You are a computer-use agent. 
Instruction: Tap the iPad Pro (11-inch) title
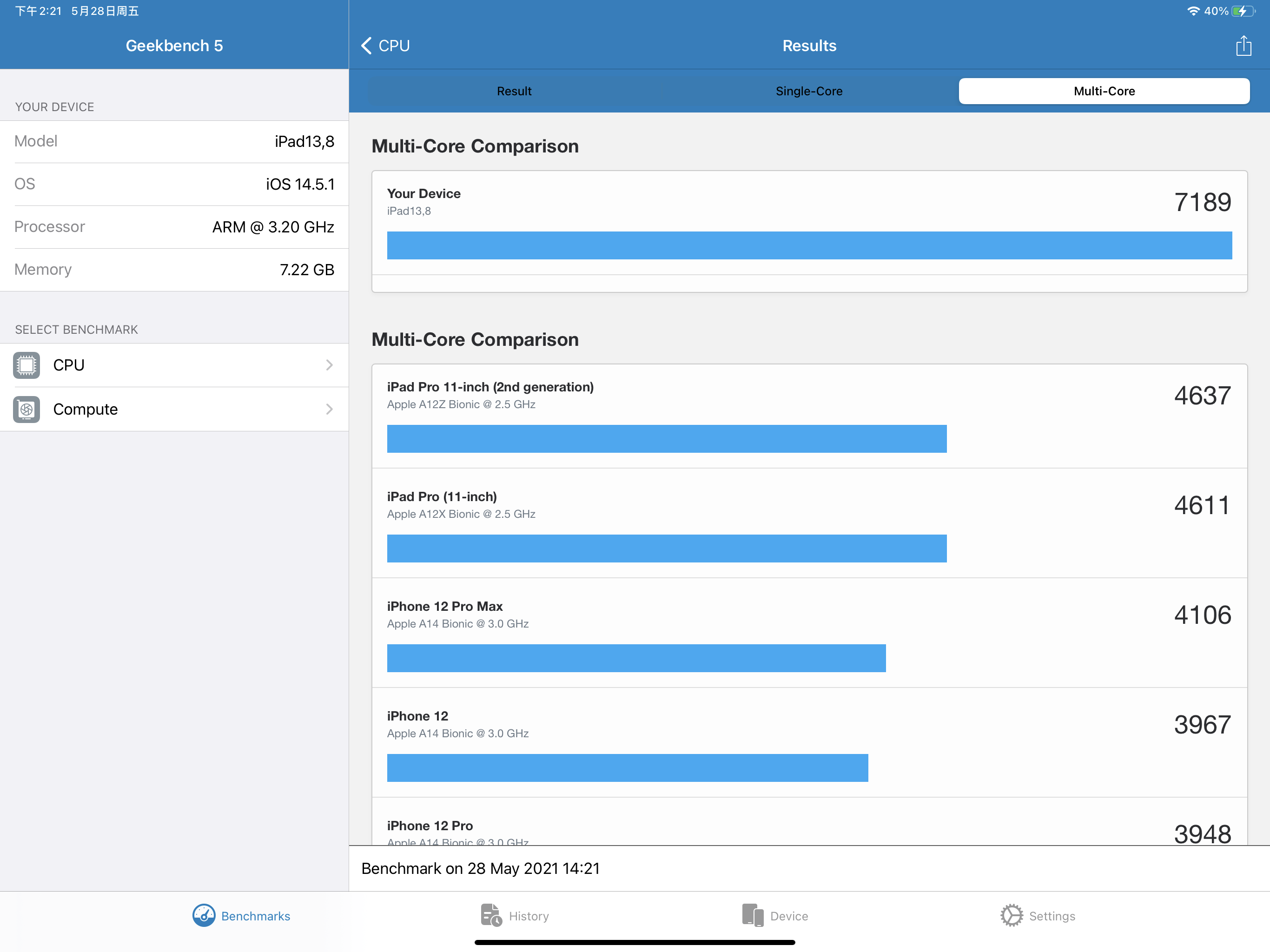pyautogui.click(x=442, y=496)
